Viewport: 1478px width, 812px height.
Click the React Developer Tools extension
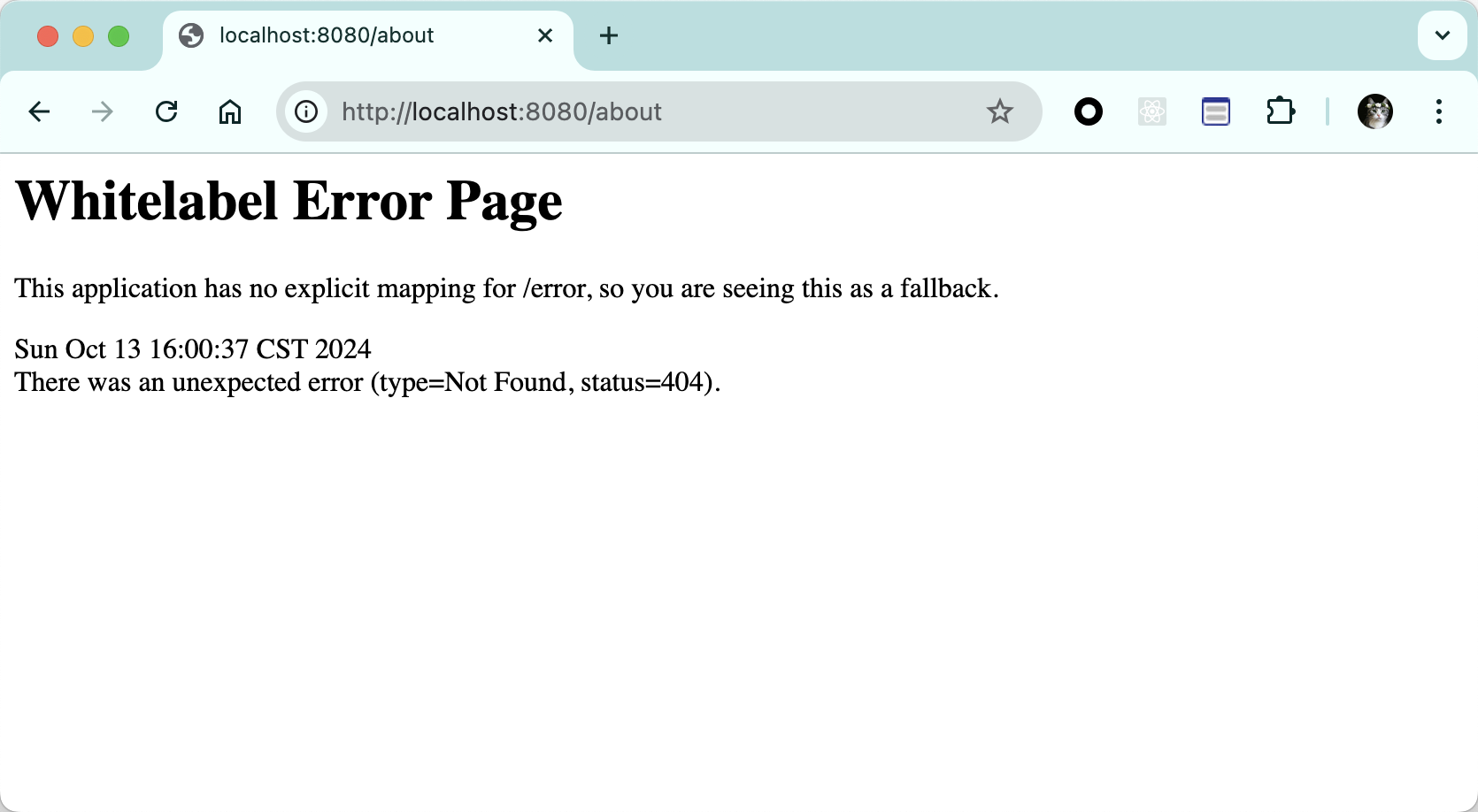click(x=1151, y=111)
